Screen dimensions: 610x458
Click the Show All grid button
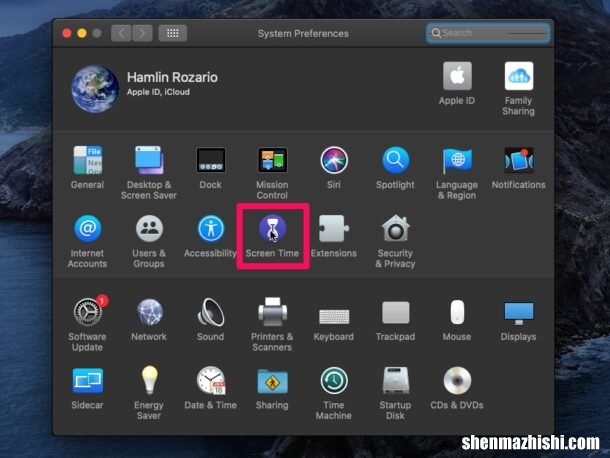coord(173,33)
